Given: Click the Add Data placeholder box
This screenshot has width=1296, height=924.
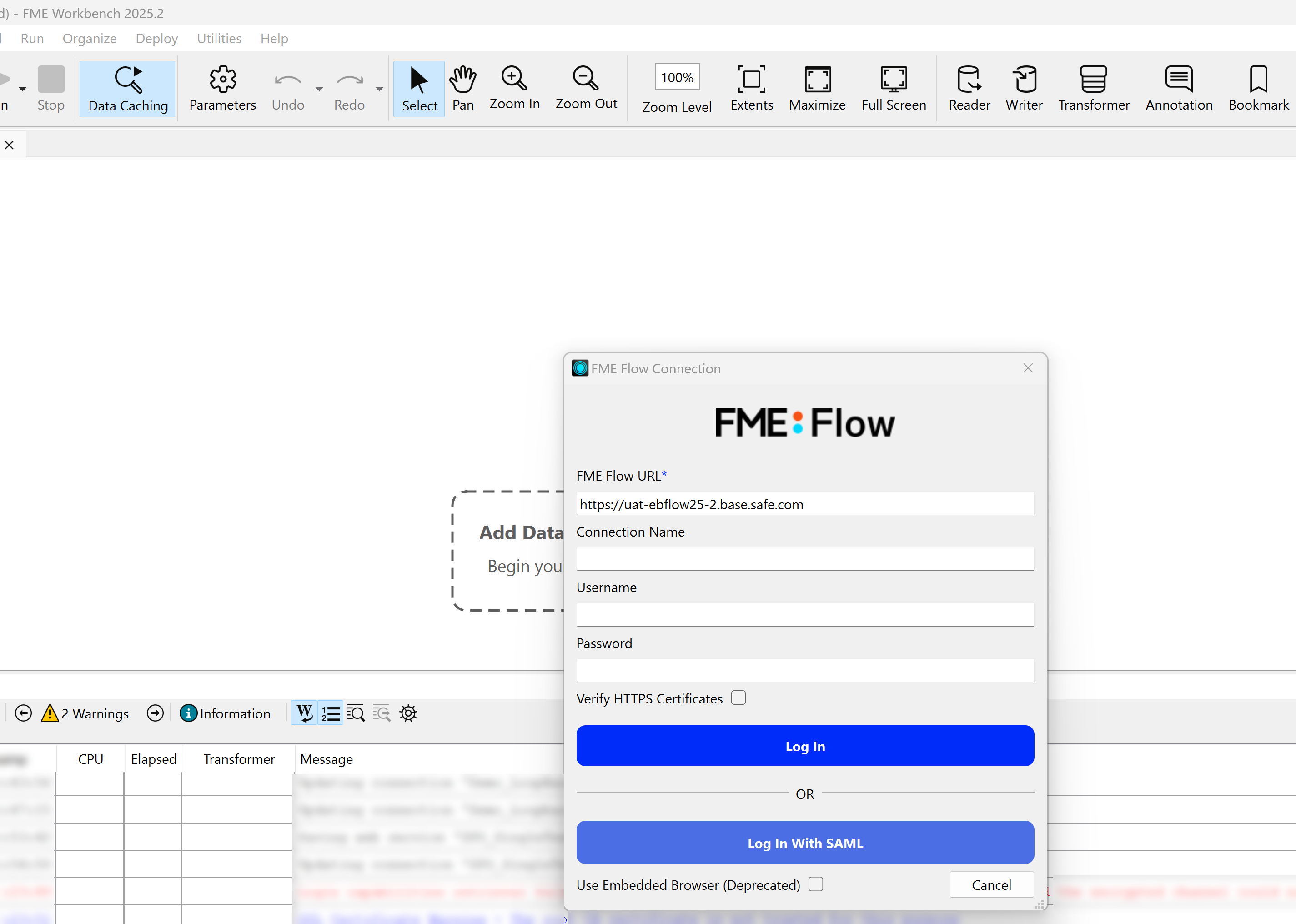Looking at the screenshot, I should coord(508,551).
